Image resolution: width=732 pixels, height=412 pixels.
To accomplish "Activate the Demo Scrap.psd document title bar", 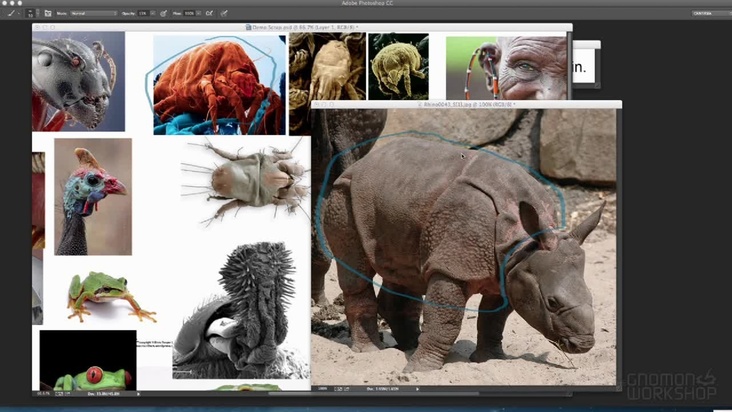I will click(x=302, y=28).
